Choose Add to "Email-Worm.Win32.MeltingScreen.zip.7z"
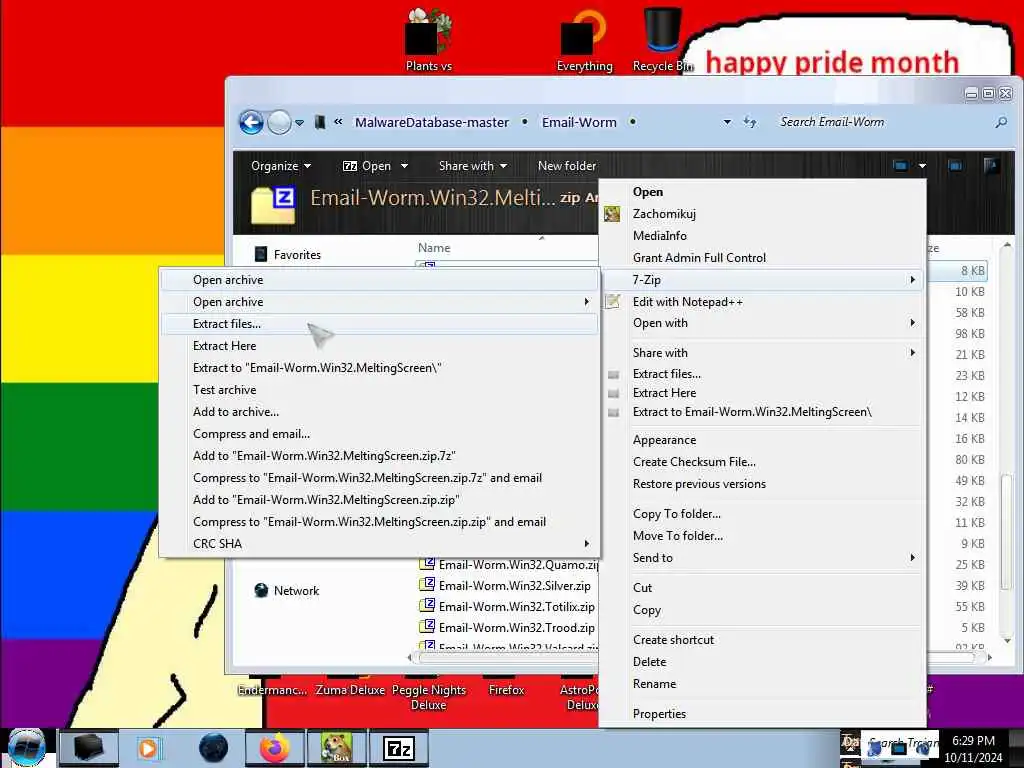Viewport: 1024px width, 768px height. (379, 456)
